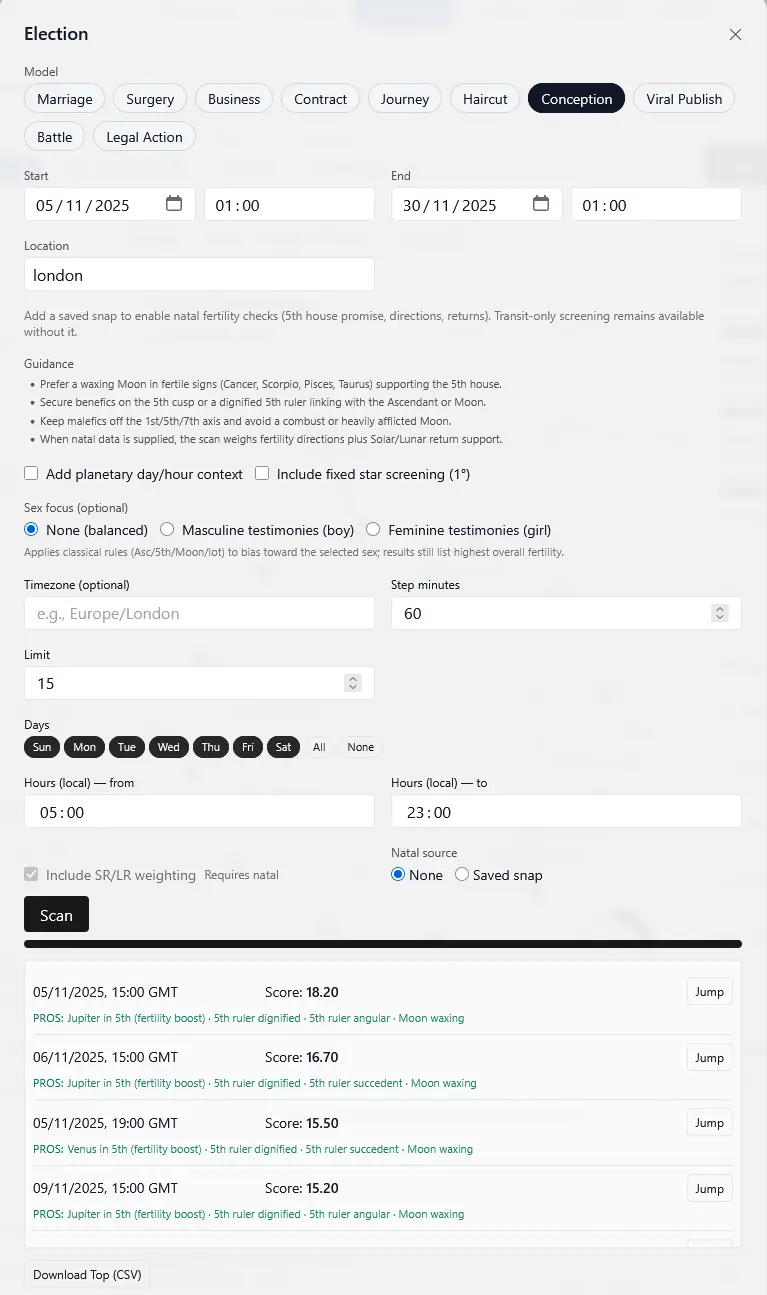Toggle the Sun day chip
Viewport: 767px width, 1295px height.
pos(42,747)
